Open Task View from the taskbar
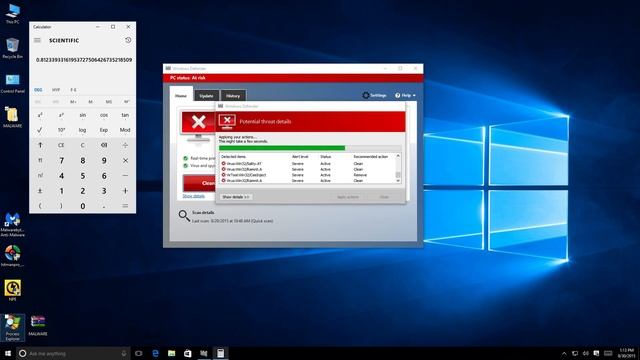Viewport: 640px width, 360px height. pos(139,353)
